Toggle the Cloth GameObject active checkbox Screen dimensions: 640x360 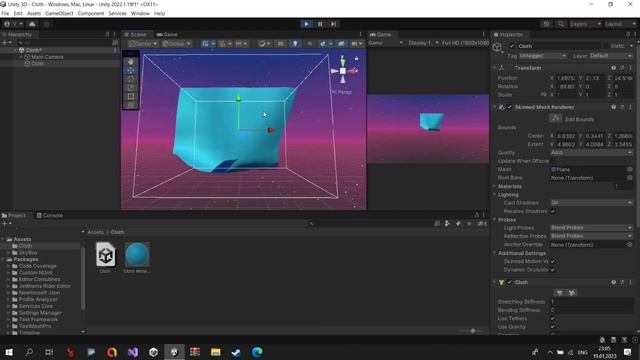coord(512,46)
